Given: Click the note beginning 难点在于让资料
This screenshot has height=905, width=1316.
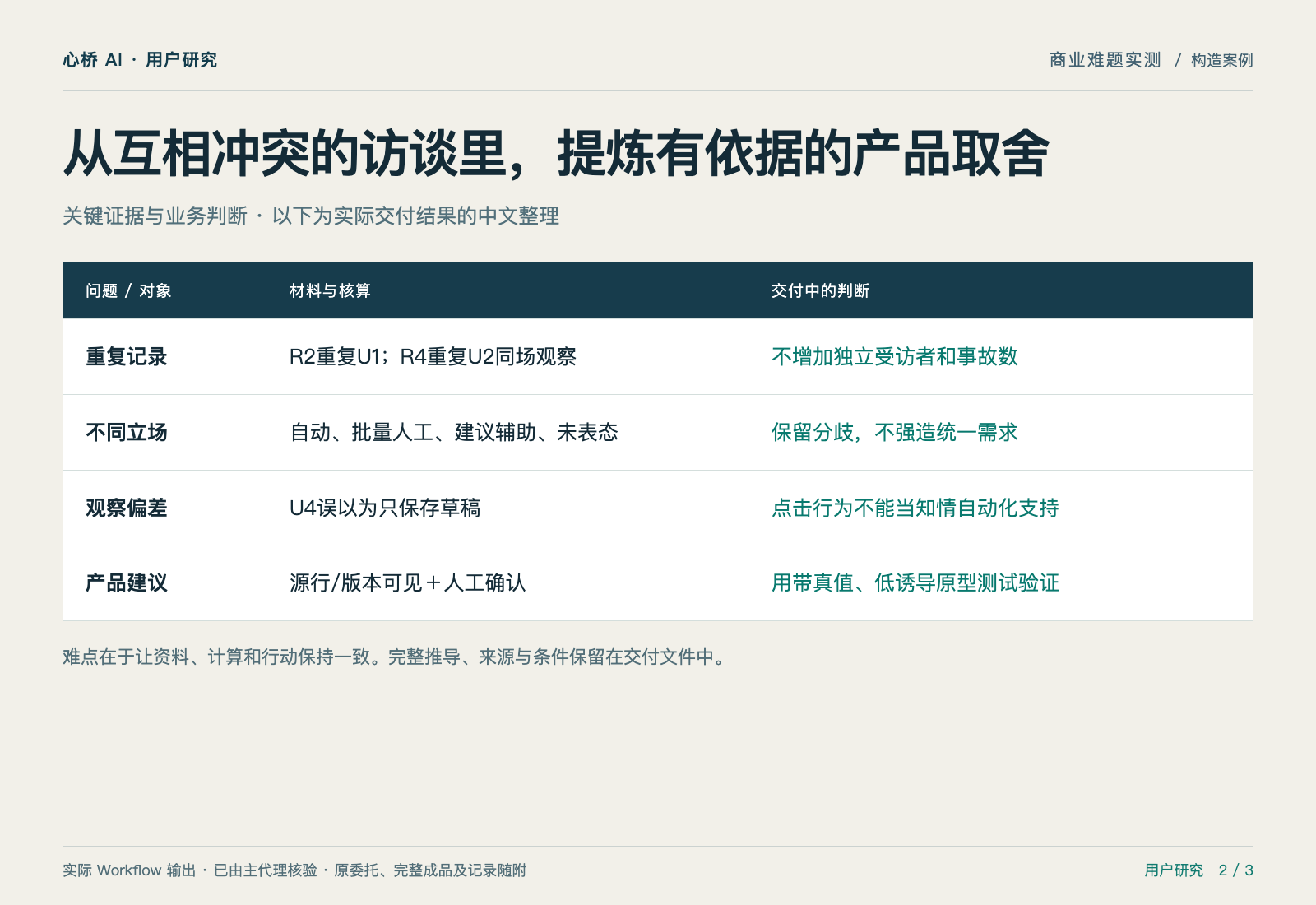Looking at the screenshot, I should pyautogui.click(x=396, y=657).
